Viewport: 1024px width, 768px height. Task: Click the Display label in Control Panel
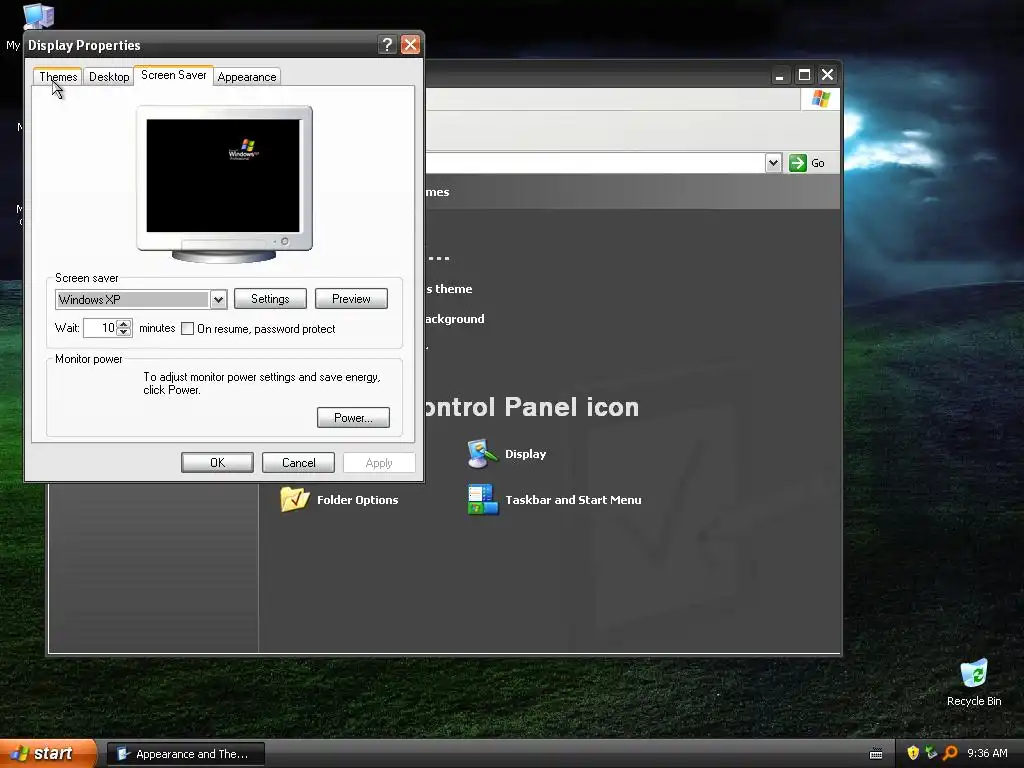(526, 454)
